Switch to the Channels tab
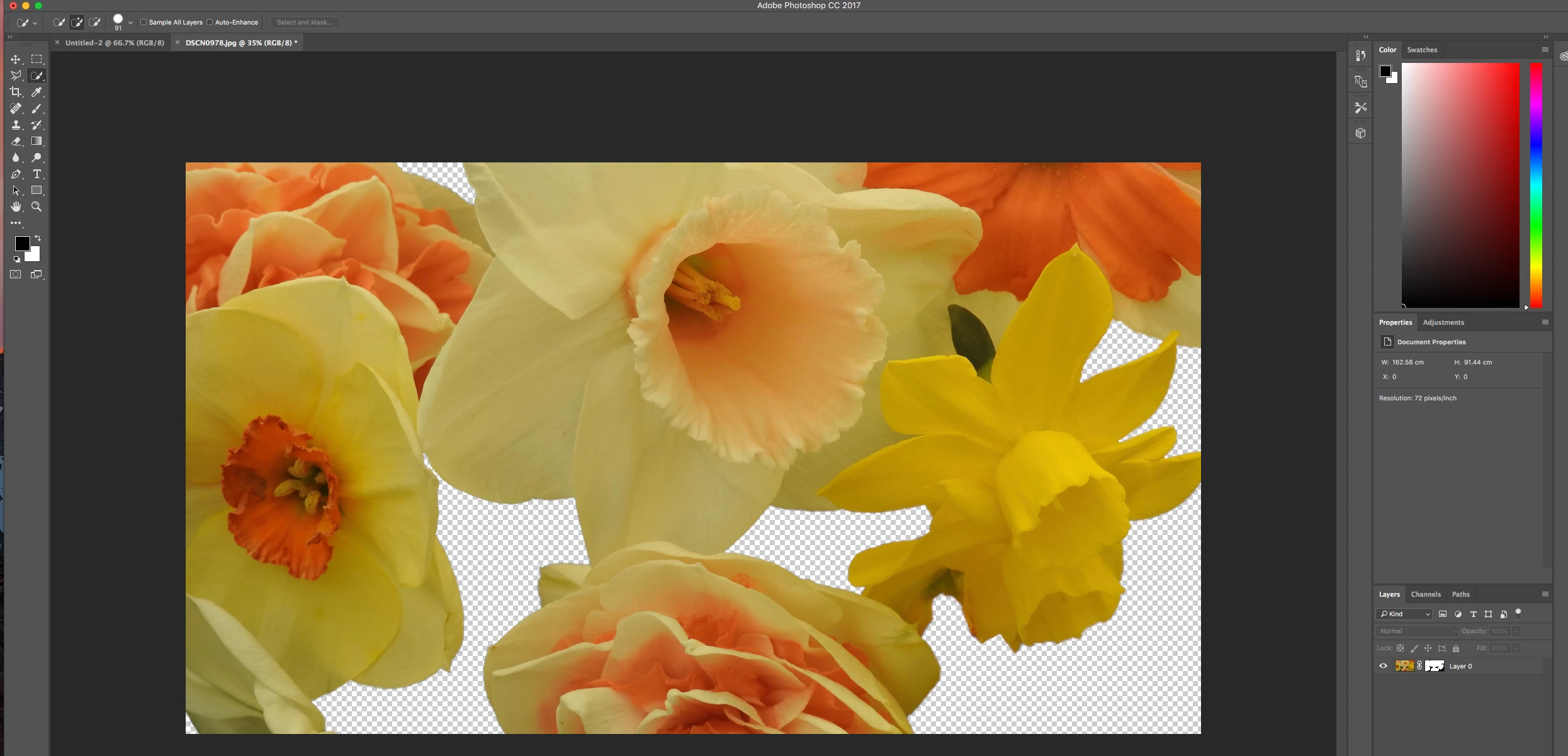Image resolution: width=1568 pixels, height=756 pixels. (1425, 594)
